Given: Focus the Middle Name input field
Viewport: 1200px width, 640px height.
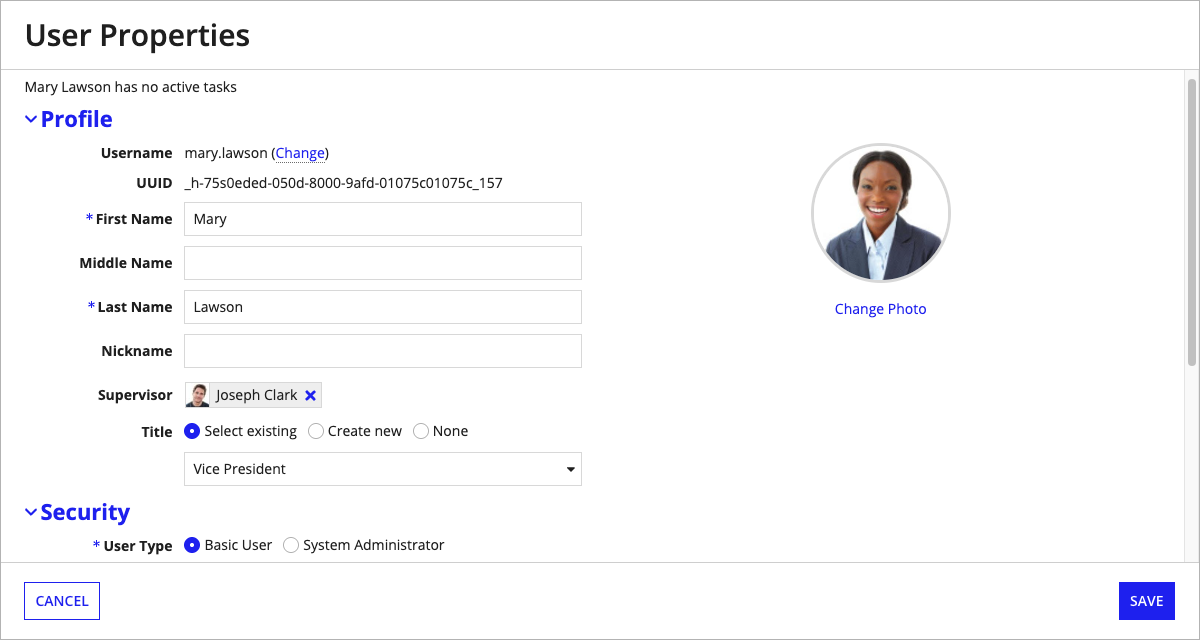Looking at the screenshot, I should tap(383, 263).
